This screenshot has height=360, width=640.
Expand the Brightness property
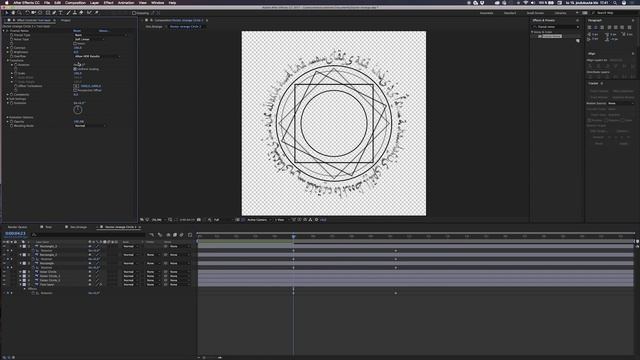coord(7,52)
